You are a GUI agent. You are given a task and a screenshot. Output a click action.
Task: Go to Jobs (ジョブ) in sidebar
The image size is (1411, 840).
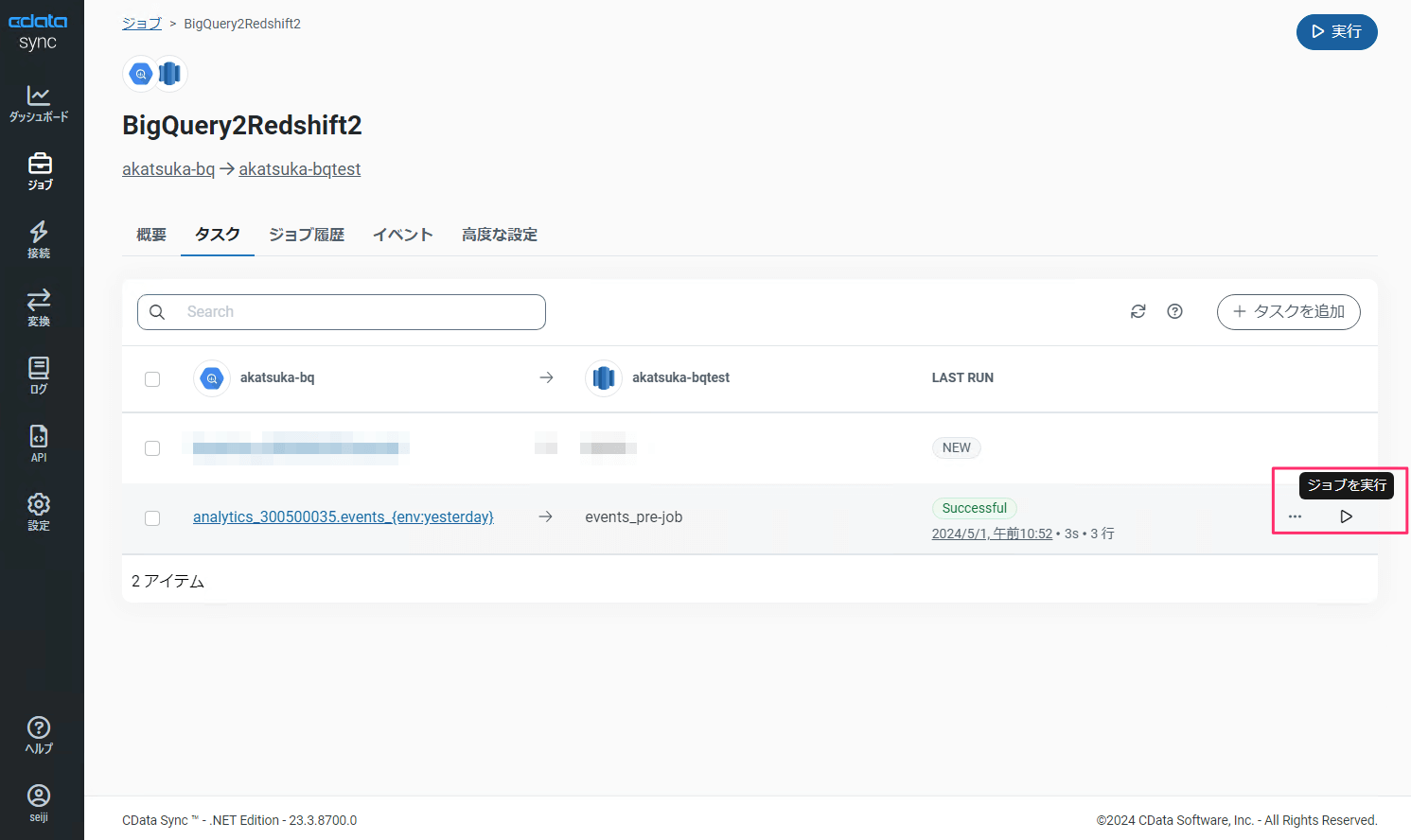click(x=39, y=171)
